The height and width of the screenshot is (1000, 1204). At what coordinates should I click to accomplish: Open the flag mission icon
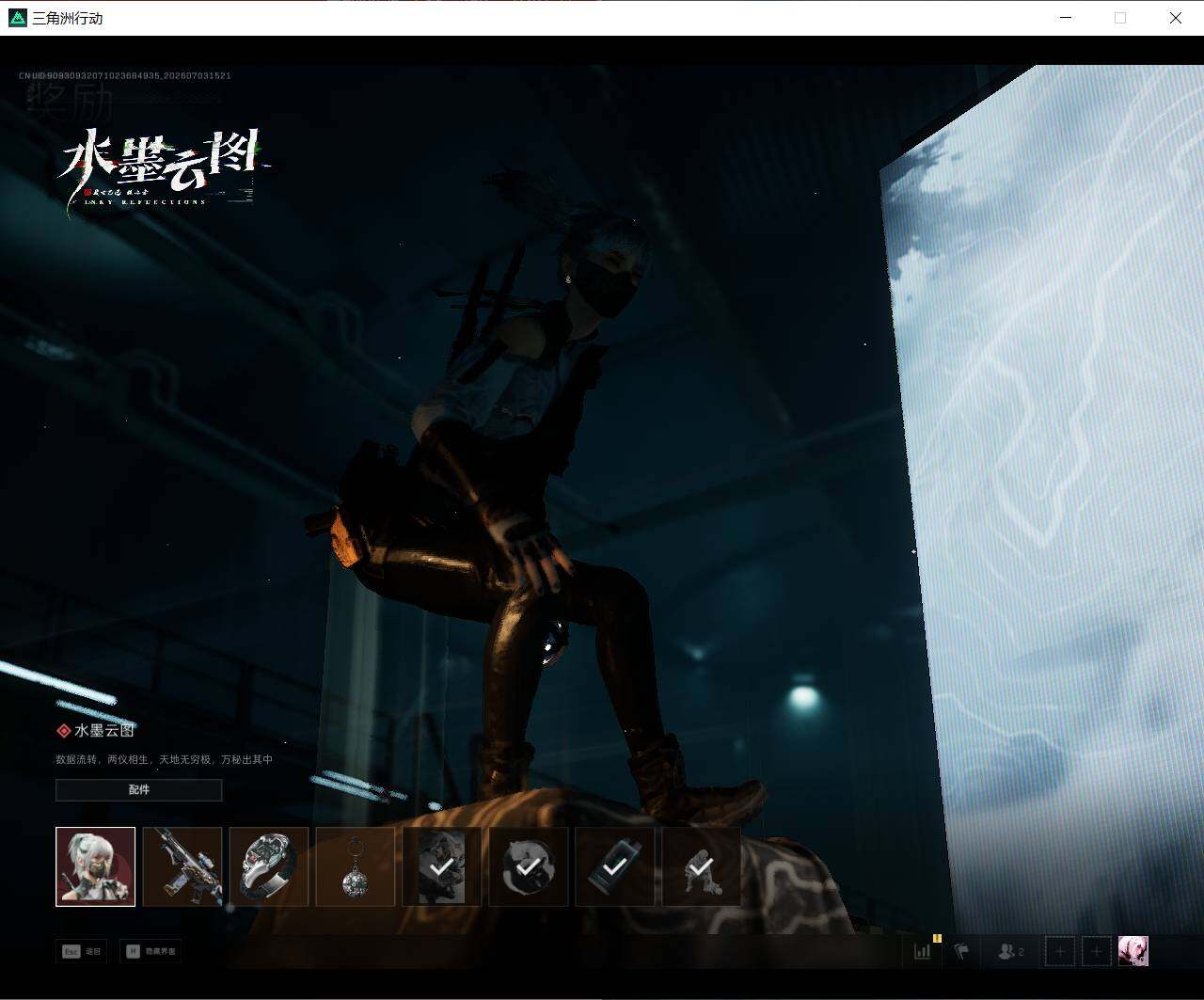pyautogui.click(x=961, y=951)
